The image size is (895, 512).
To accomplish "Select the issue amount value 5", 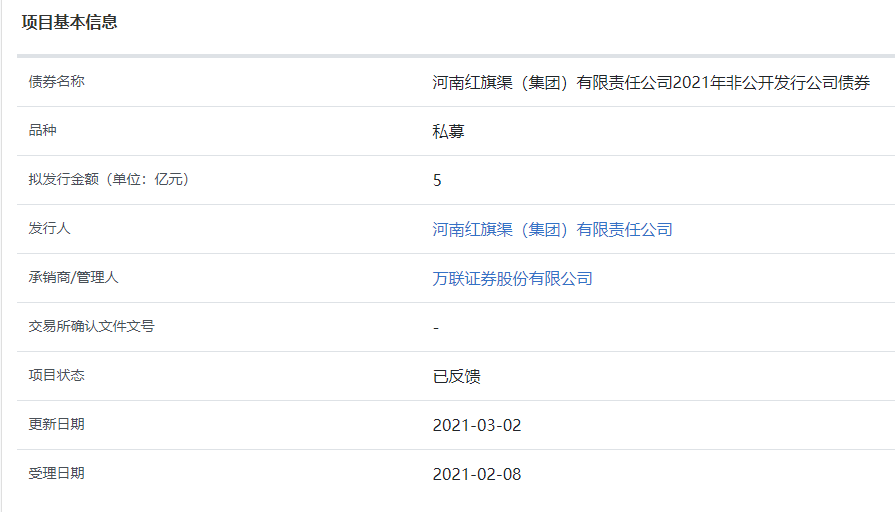I will (x=437, y=180).
